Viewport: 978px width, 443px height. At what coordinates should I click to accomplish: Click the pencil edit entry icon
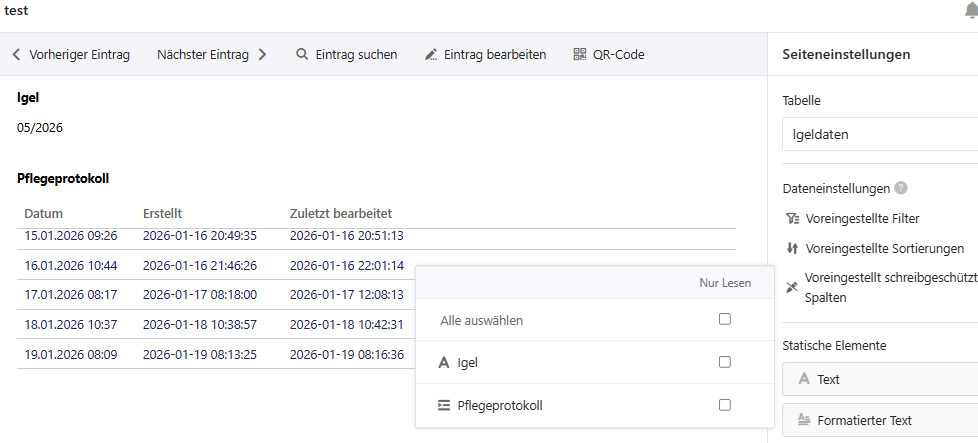click(431, 55)
